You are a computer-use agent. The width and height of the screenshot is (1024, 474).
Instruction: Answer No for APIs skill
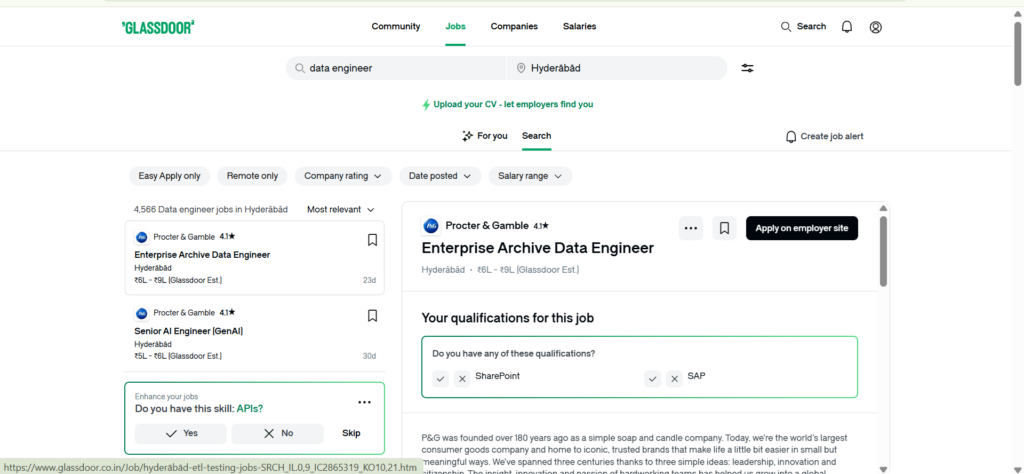(x=278, y=434)
